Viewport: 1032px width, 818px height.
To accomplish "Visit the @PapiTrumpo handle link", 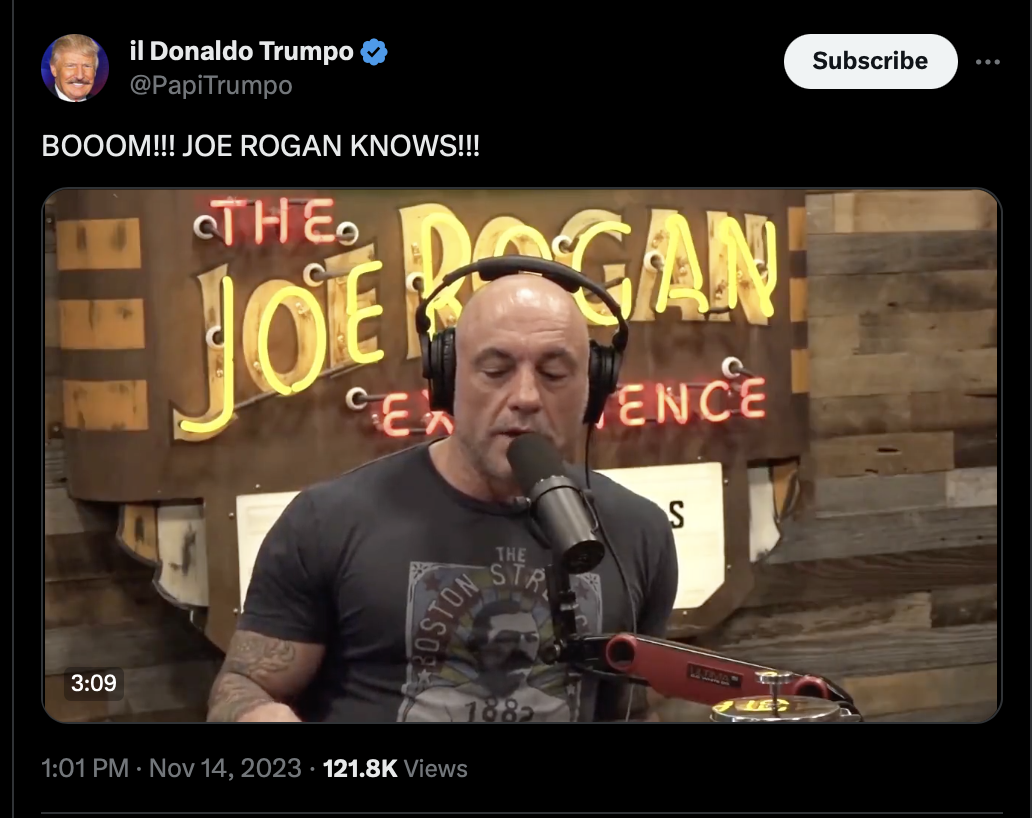I will point(211,86).
